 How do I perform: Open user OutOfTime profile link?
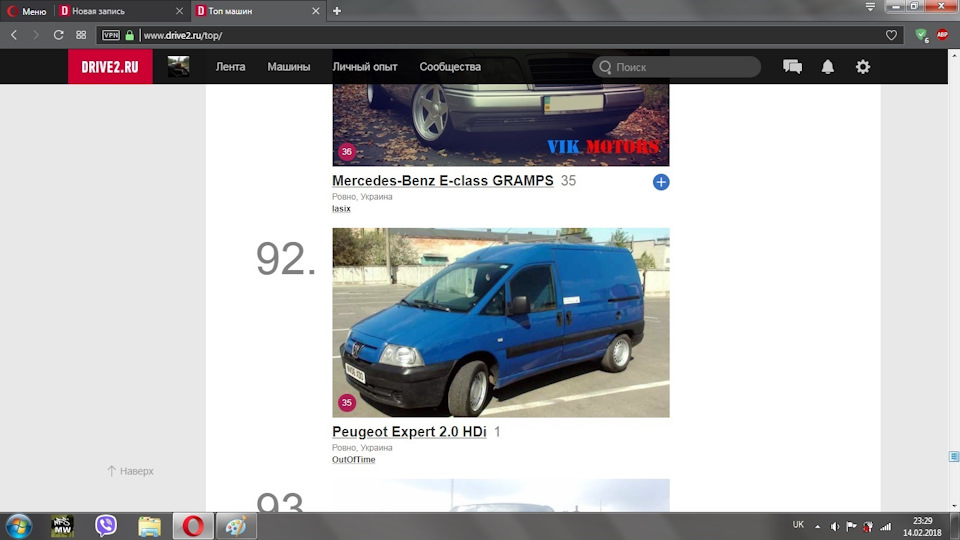(353, 460)
